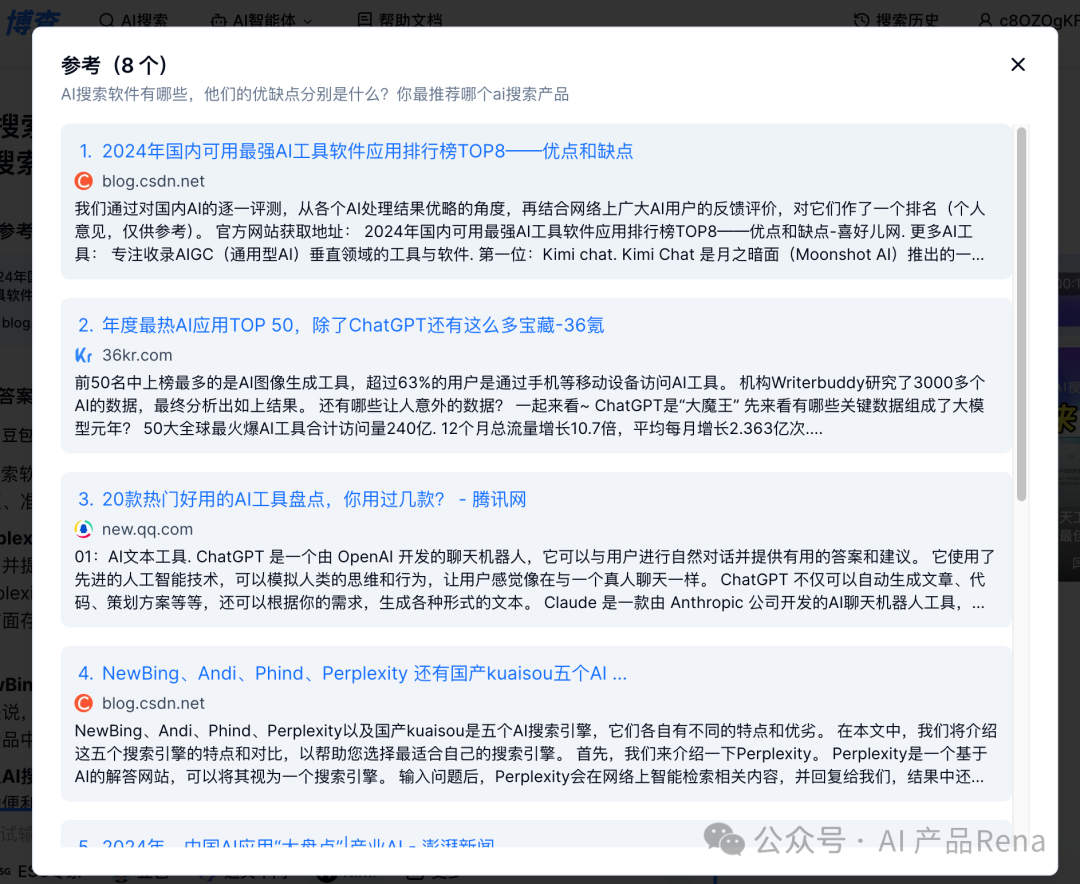This screenshot has width=1080, height=884.
Task: Expand the AI智能体 dropdown chevron
Action: pos(308,20)
